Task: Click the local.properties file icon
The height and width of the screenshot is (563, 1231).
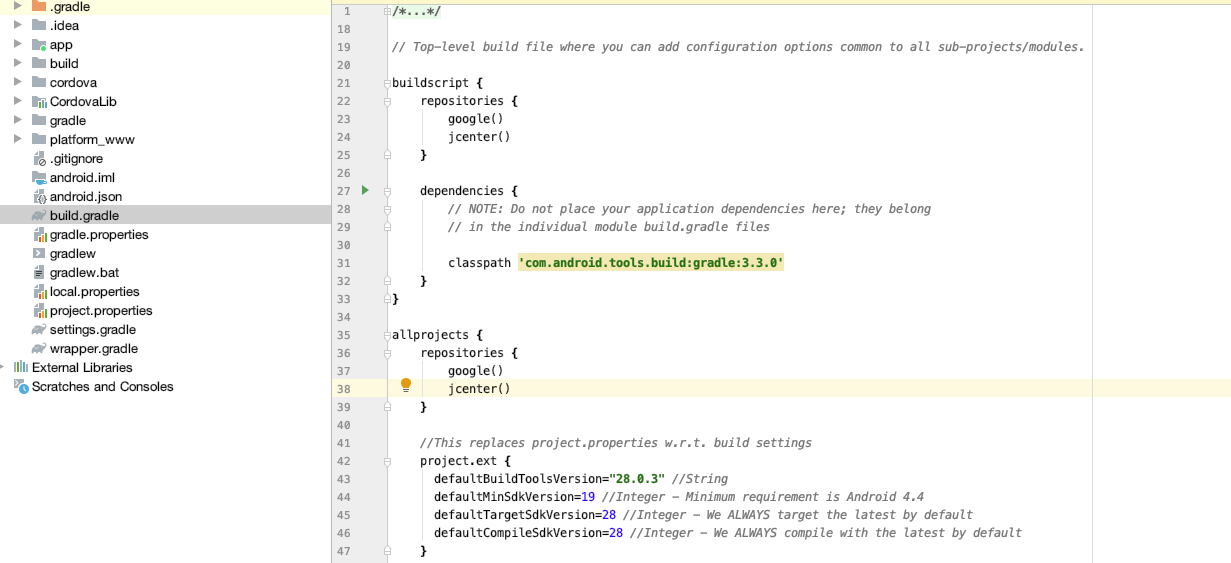Action: click(x=39, y=291)
